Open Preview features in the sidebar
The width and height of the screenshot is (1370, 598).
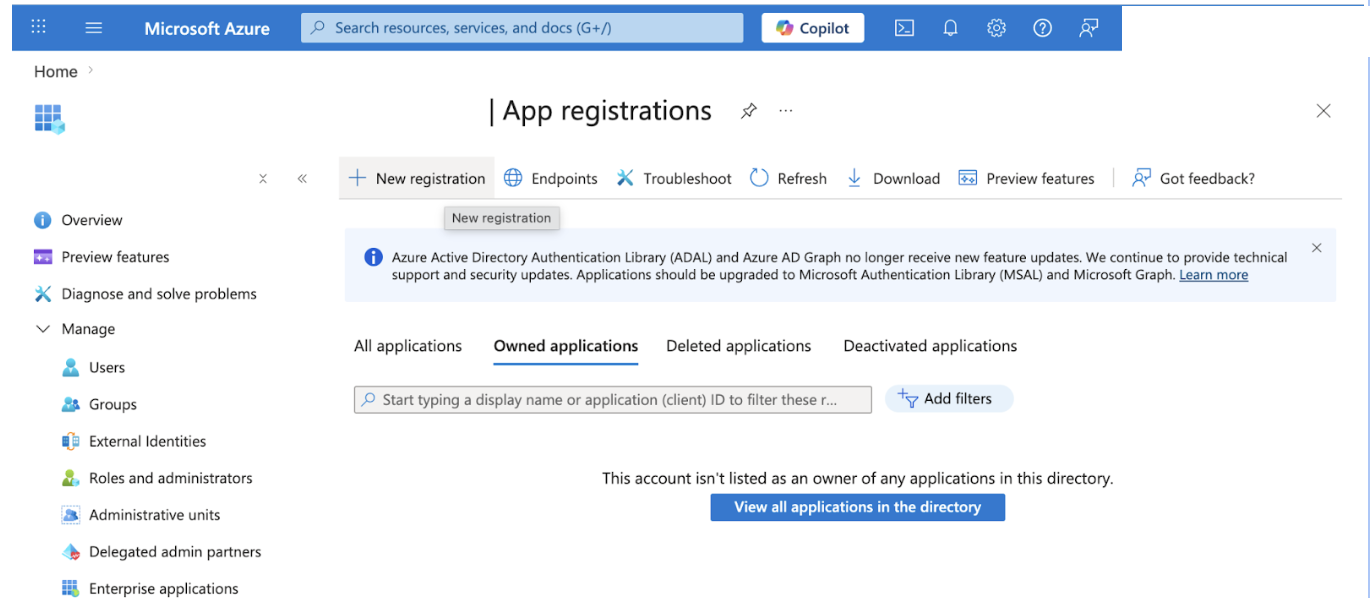[x=115, y=257]
